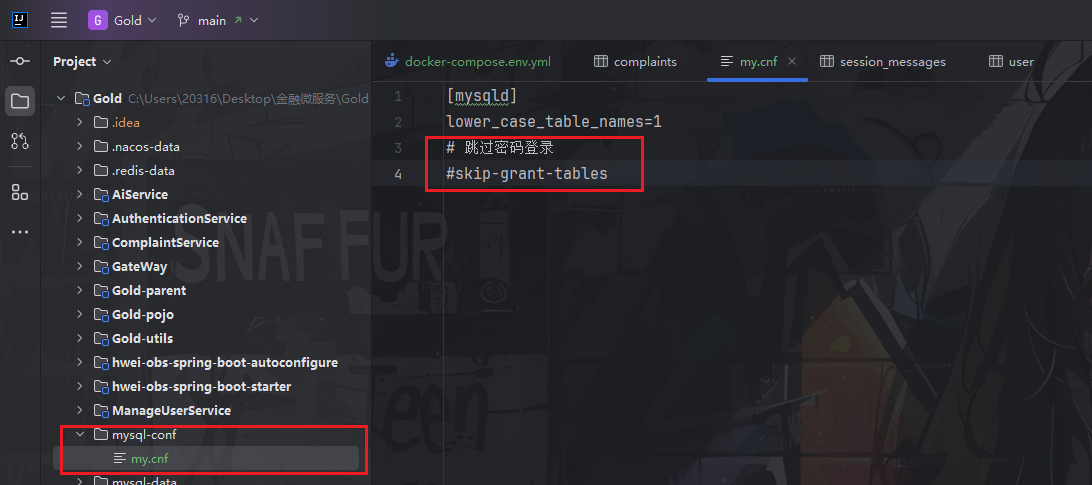The height and width of the screenshot is (485, 1092).
Task: Expand the .redis-data folder
Action: click(x=80, y=171)
